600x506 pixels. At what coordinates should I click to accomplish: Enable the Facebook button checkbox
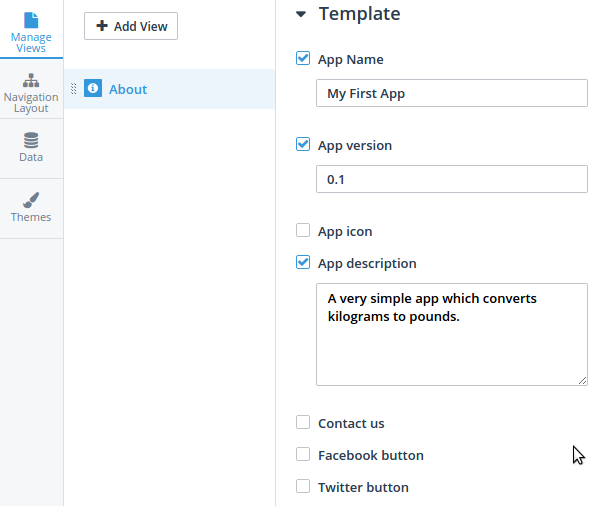303,454
